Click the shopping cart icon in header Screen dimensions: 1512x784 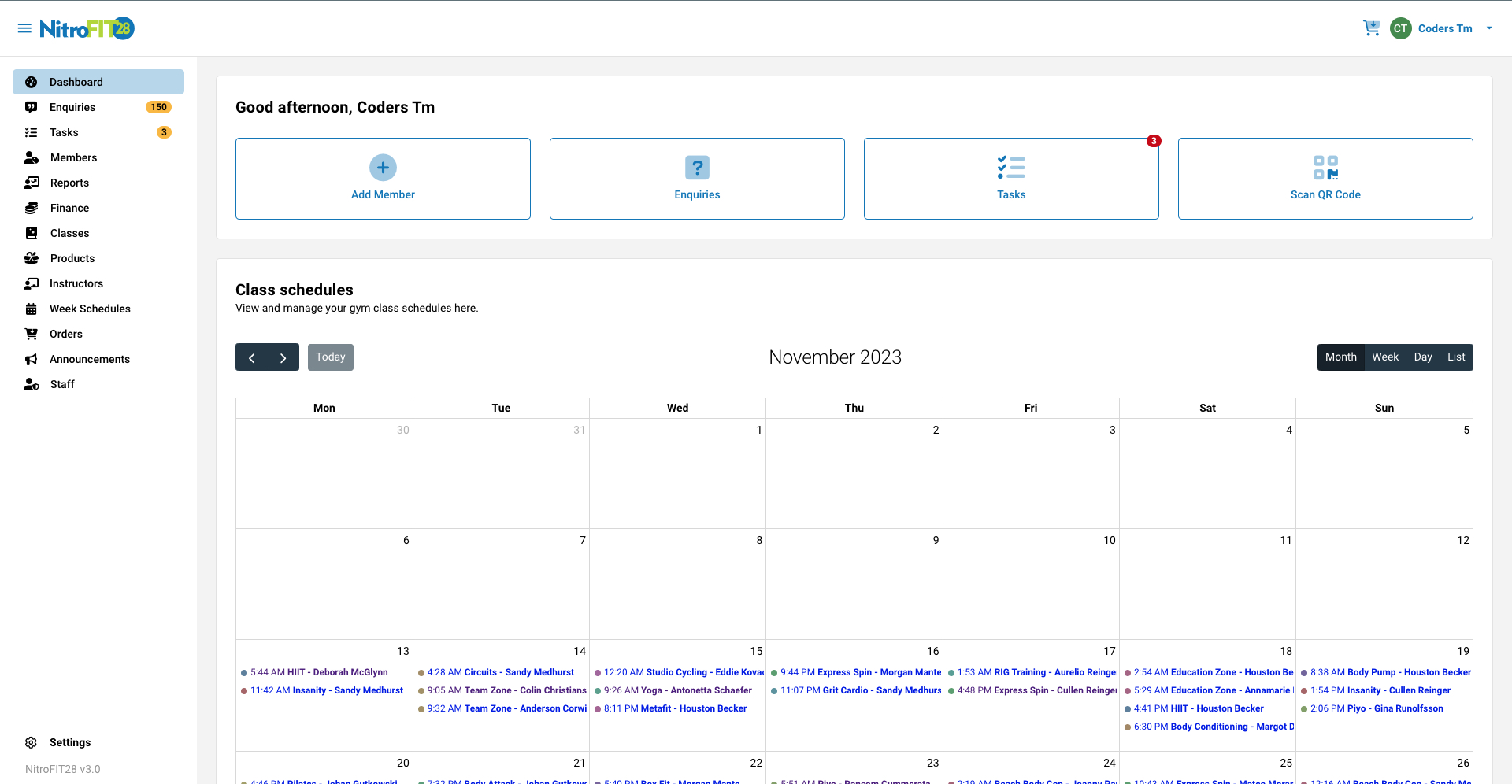pyautogui.click(x=1372, y=28)
